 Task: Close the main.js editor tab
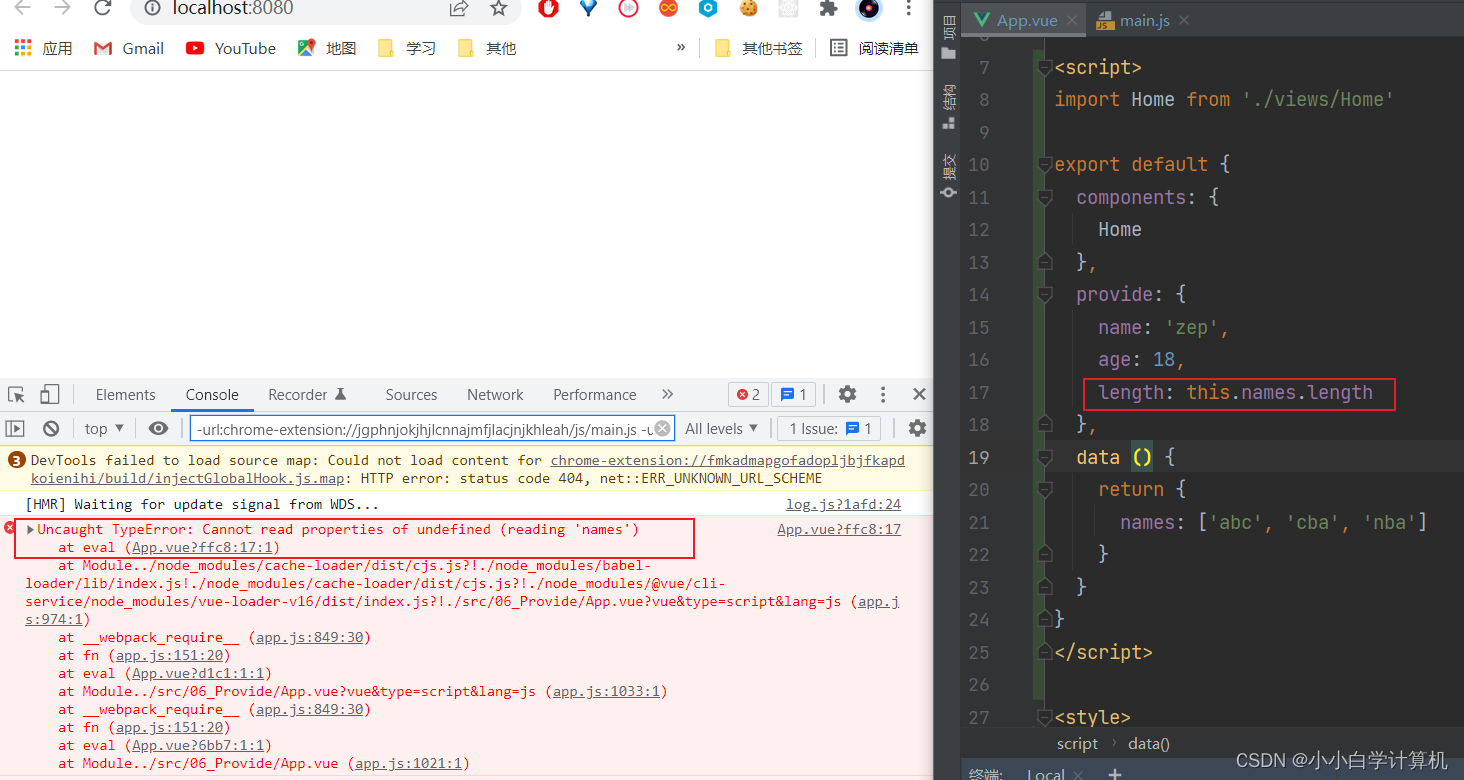click(1184, 20)
